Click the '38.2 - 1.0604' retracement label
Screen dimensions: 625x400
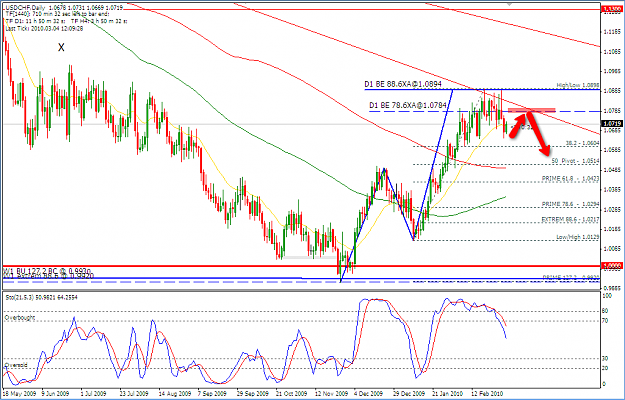[x=583, y=143]
